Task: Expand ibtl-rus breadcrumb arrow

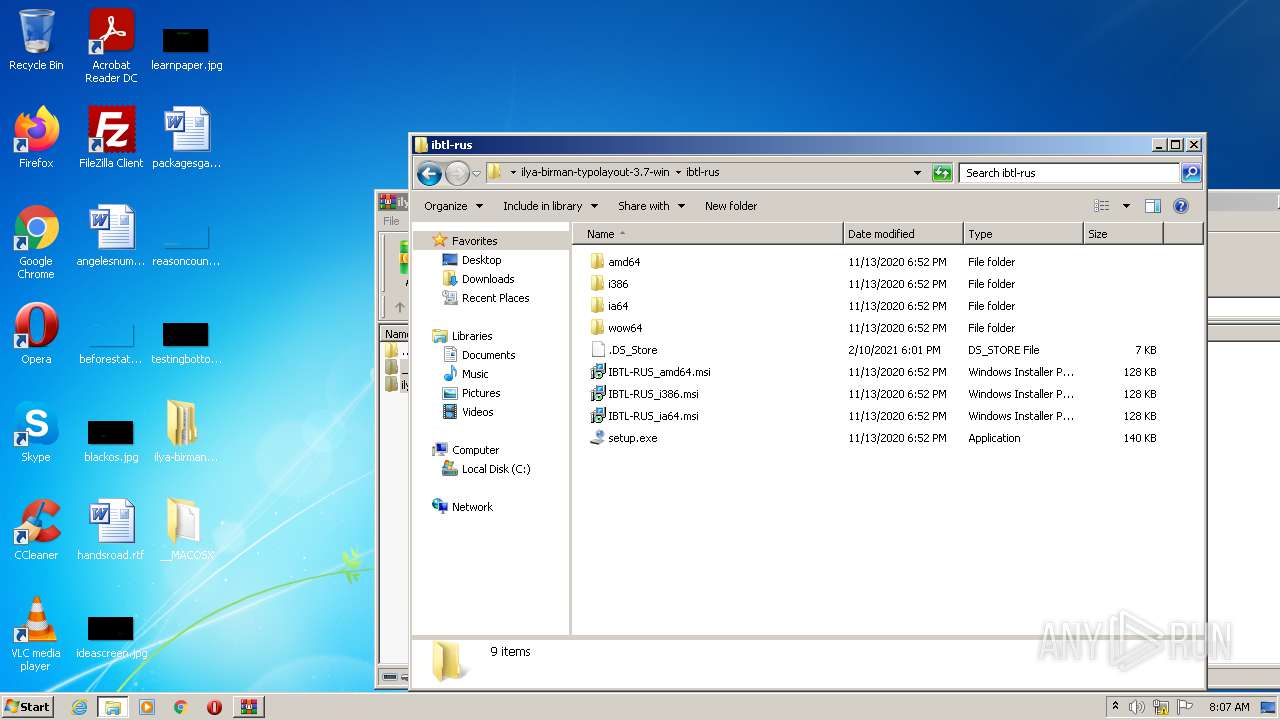Action: pyautogui.click(x=677, y=172)
